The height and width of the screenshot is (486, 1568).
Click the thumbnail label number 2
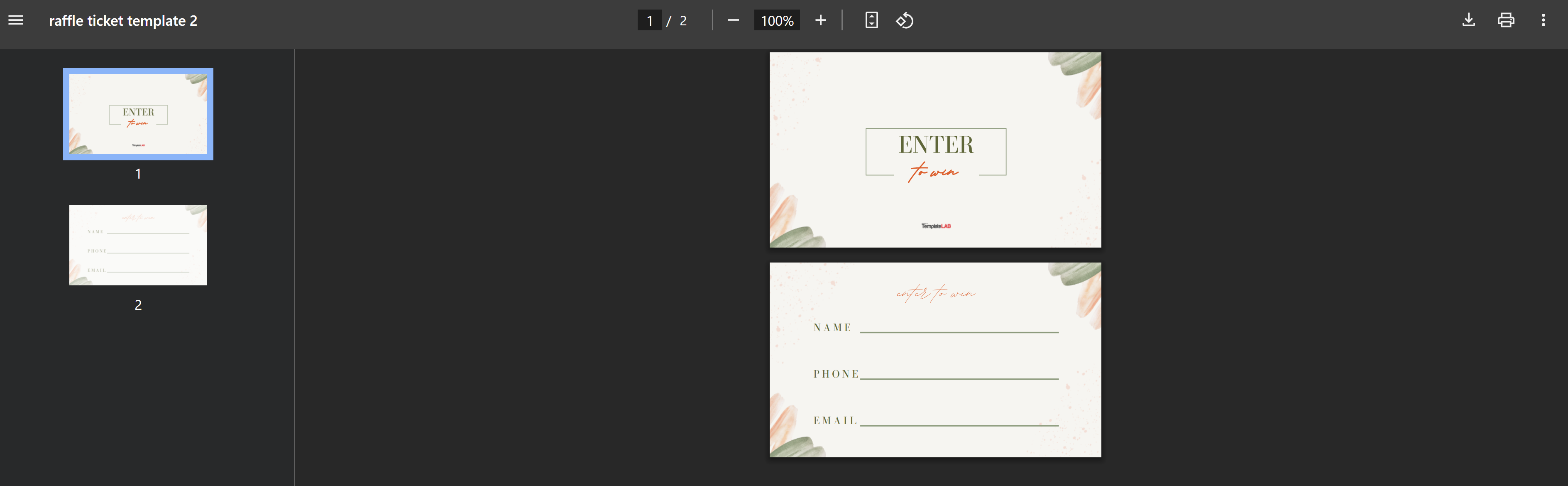pyautogui.click(x=138, y=304)
